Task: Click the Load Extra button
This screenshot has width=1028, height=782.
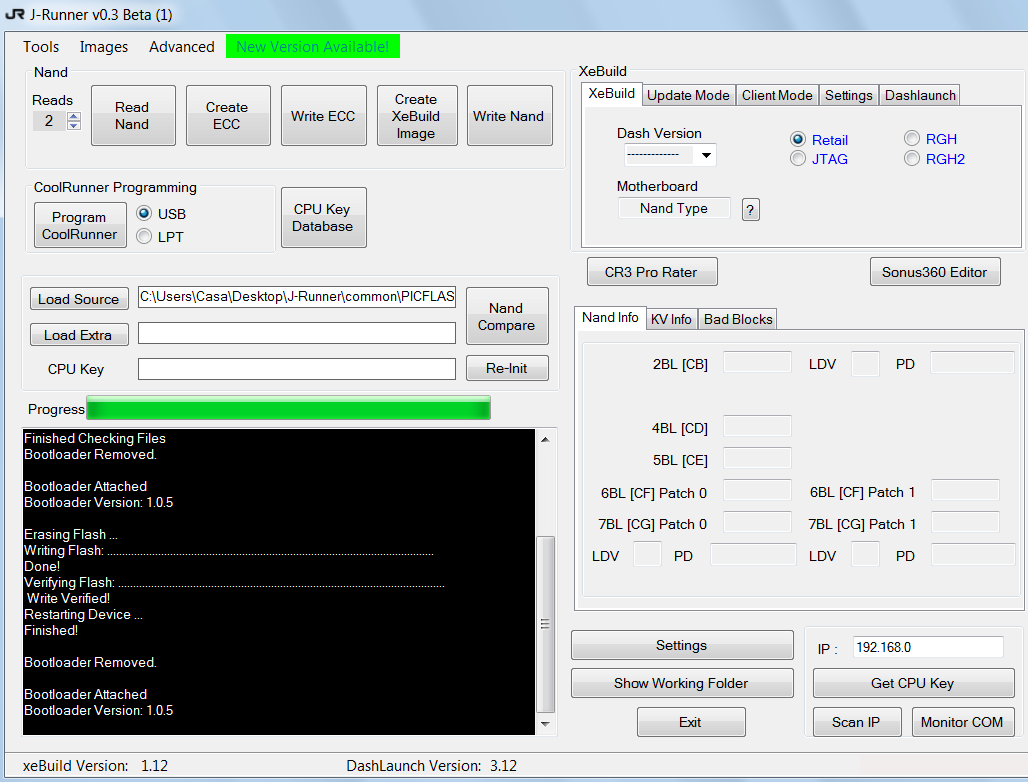Action: pyautogui.click(x=79, y=334)
